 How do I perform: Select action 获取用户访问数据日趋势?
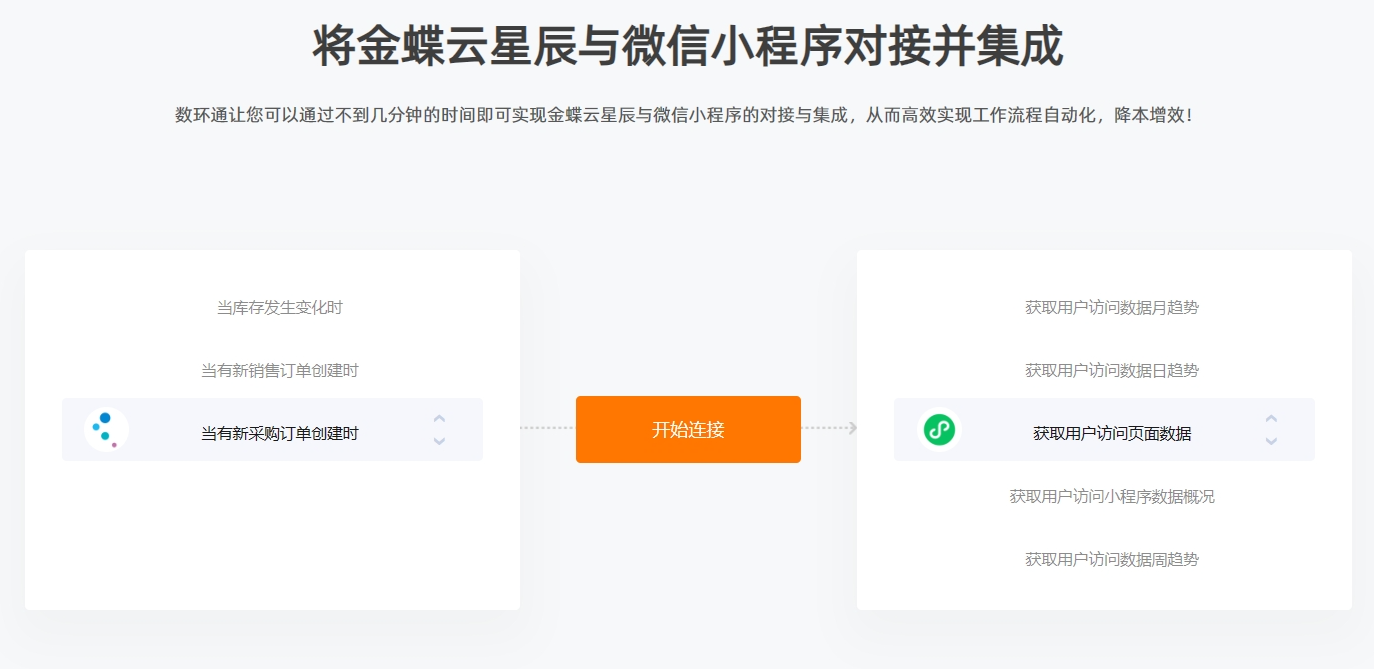[1112, 371]
